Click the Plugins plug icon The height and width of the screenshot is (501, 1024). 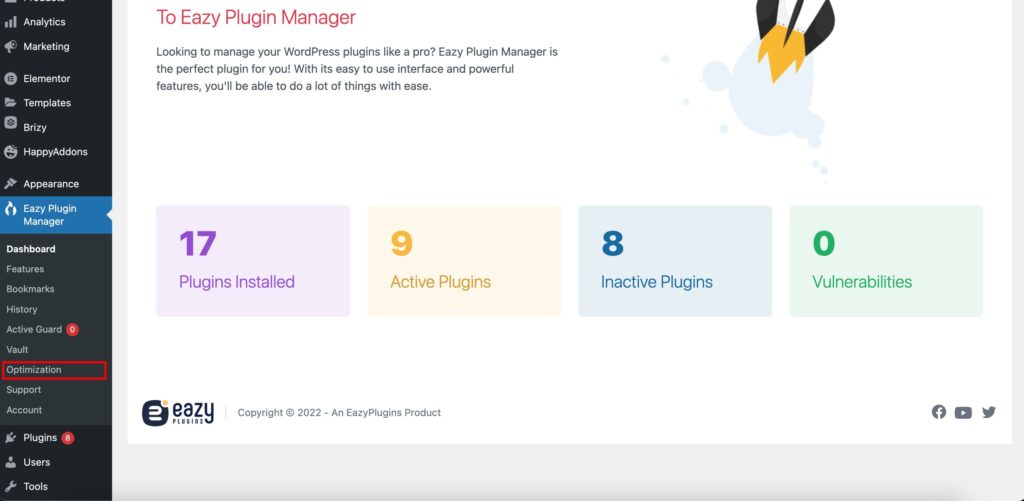pyautogui.click(x=10, y=438)
